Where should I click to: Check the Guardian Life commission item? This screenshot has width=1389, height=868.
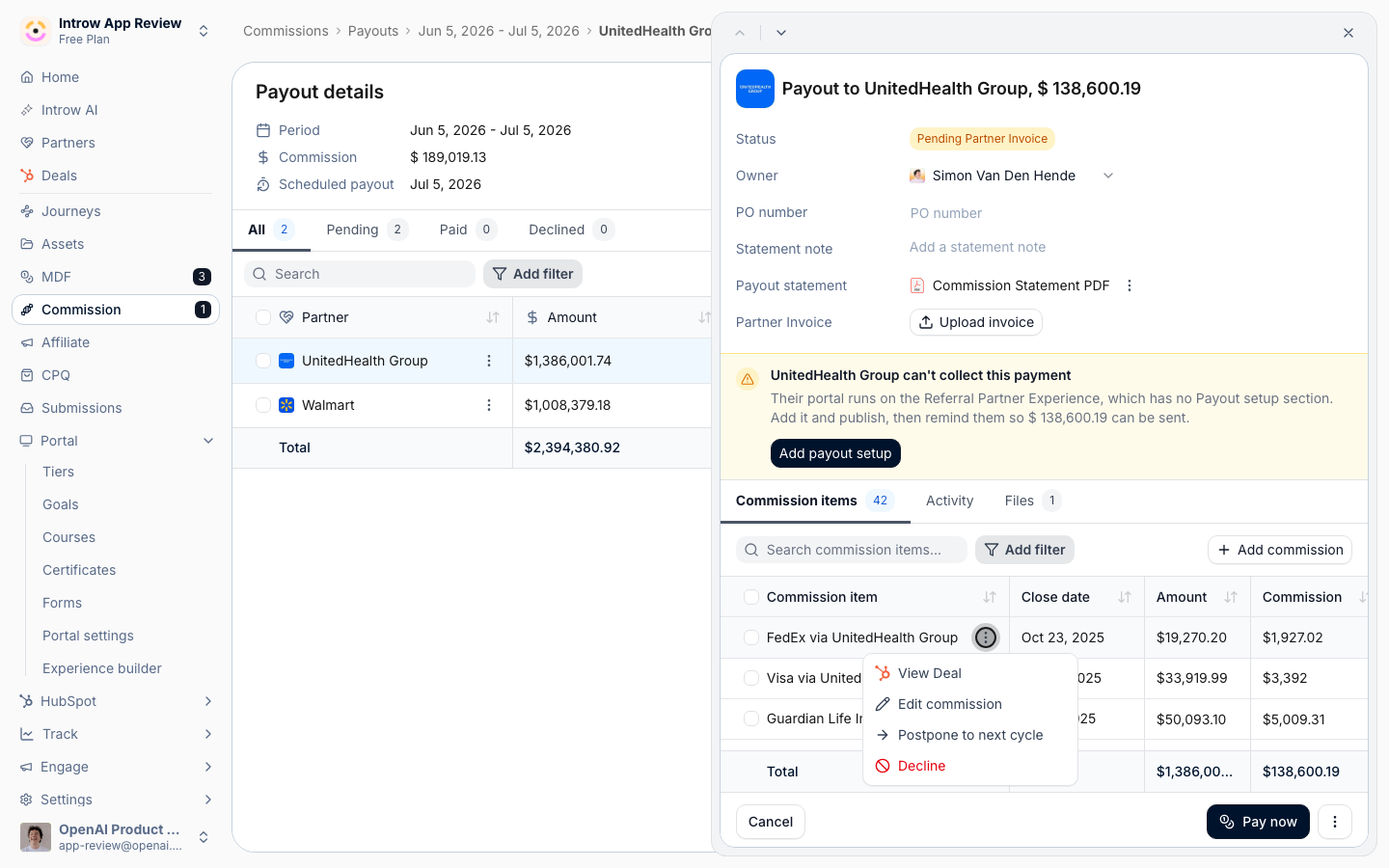pyautogui.click(x=751, y=719)
